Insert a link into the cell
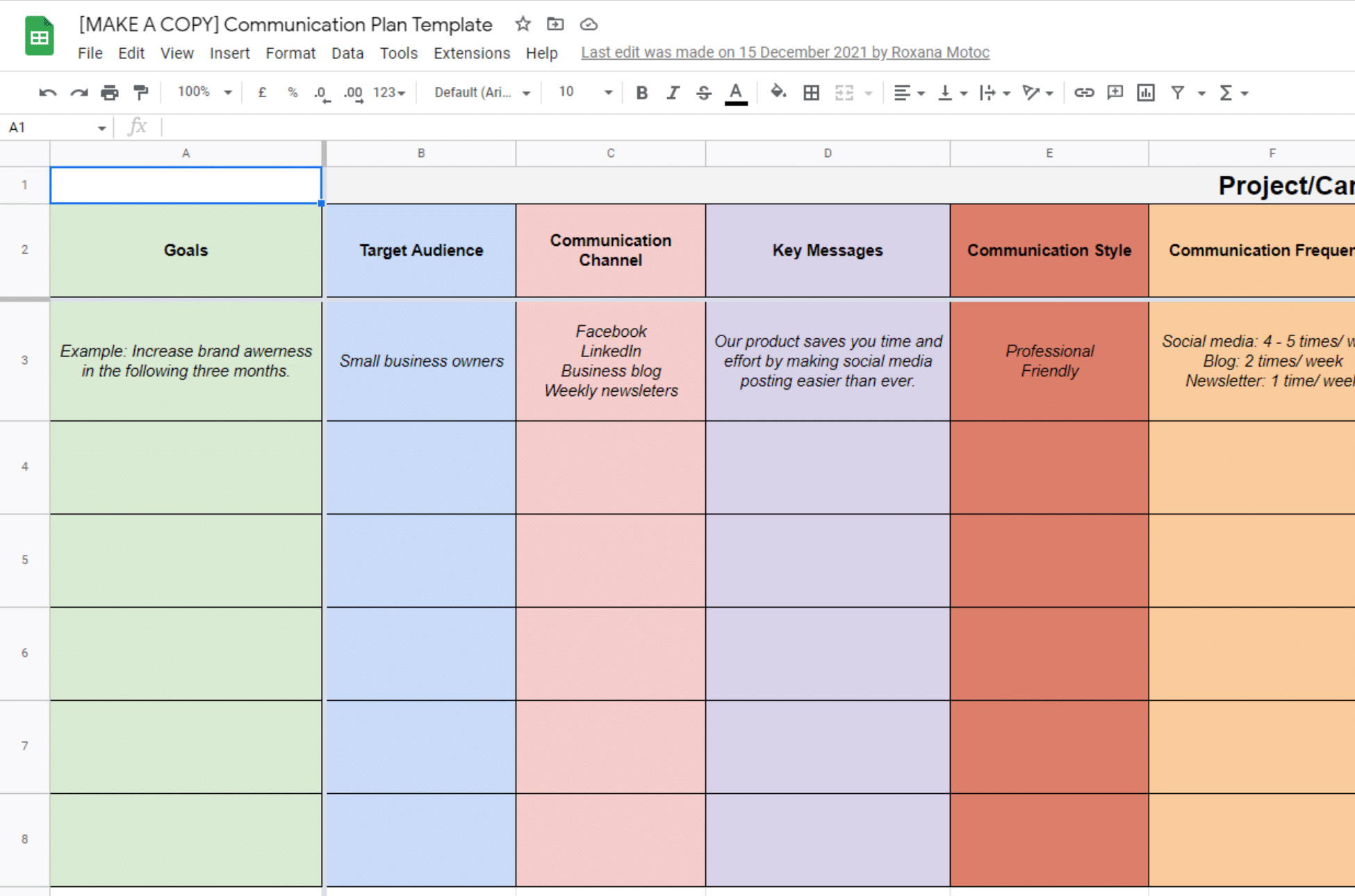1355x896 pixels. click(1084, 92)
